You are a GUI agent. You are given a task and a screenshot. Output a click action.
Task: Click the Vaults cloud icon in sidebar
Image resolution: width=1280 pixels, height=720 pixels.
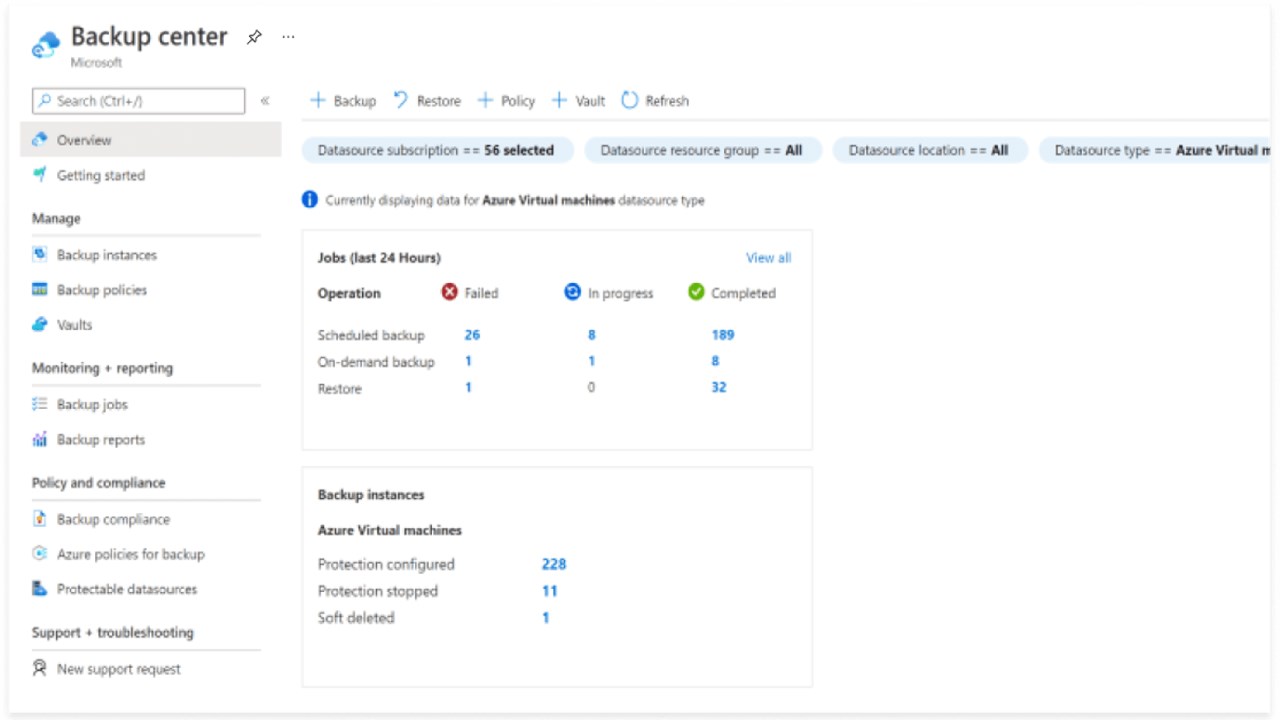click(40, 325)
